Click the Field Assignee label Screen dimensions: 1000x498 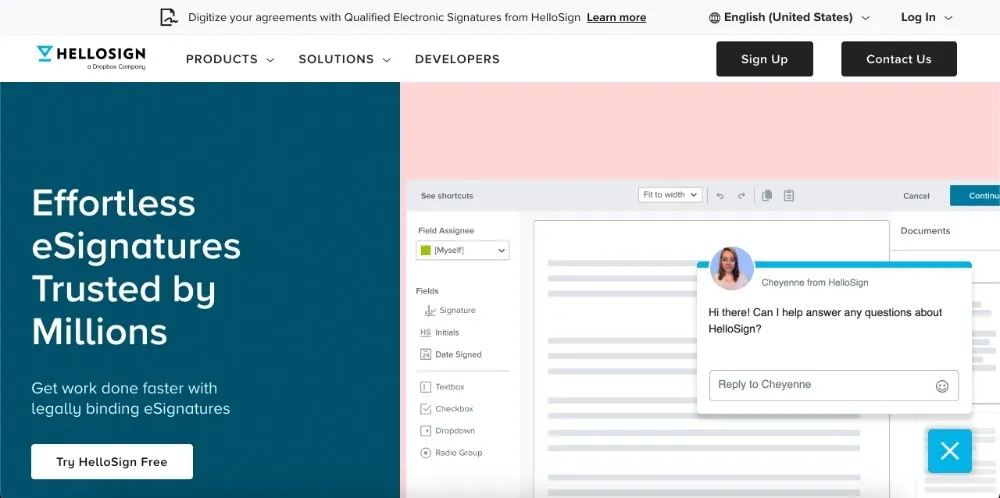point(446,231)
